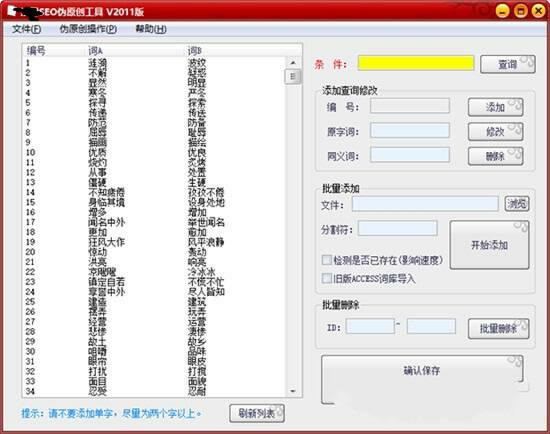Focus the 分割符 input field
The image size is (550, 434).
(x=398, y=228)
